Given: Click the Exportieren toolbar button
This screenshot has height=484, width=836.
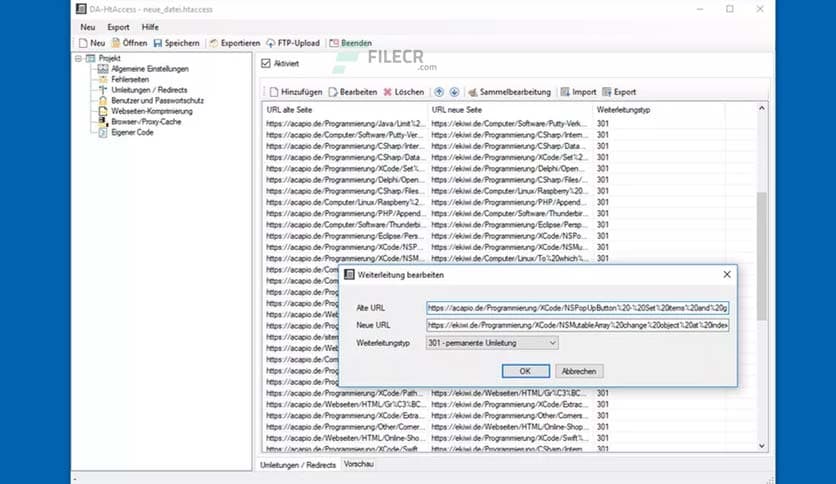Looking at the screenshot, I should pos(235,43).
